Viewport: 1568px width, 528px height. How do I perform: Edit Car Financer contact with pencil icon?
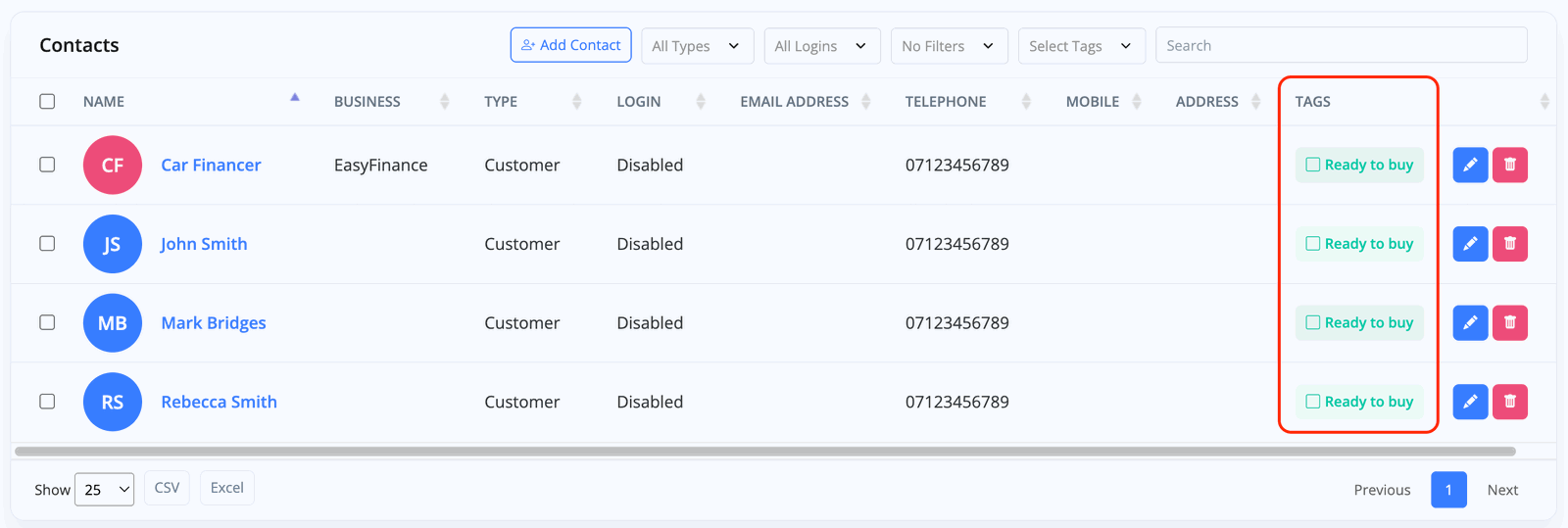1469,165
